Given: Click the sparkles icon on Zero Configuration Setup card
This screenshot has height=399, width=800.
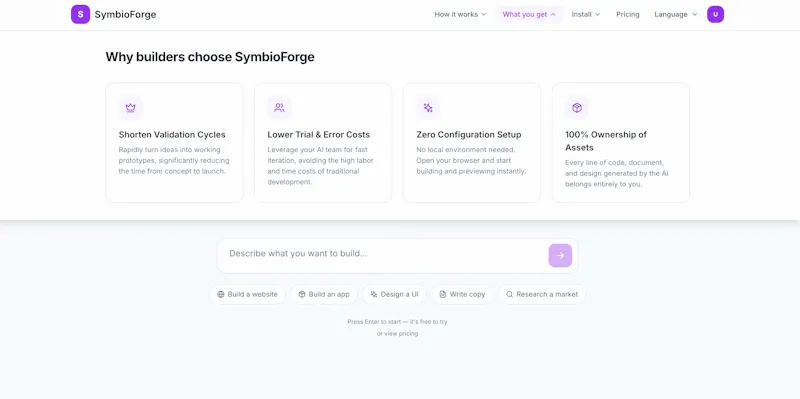Looking at the screenshot, I should point(428,108).
